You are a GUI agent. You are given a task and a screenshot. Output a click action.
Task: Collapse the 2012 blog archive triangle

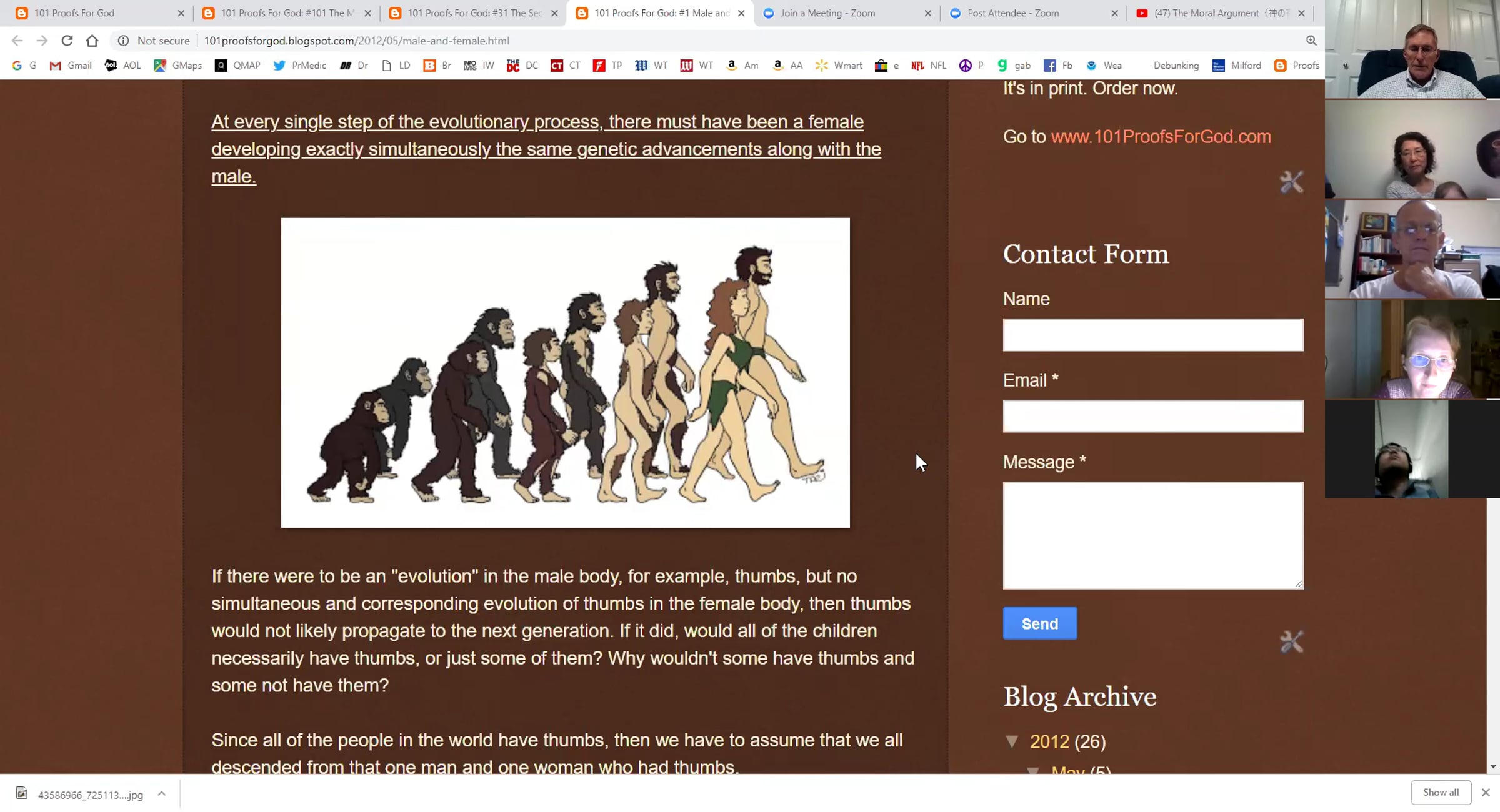pos(1012,741)
